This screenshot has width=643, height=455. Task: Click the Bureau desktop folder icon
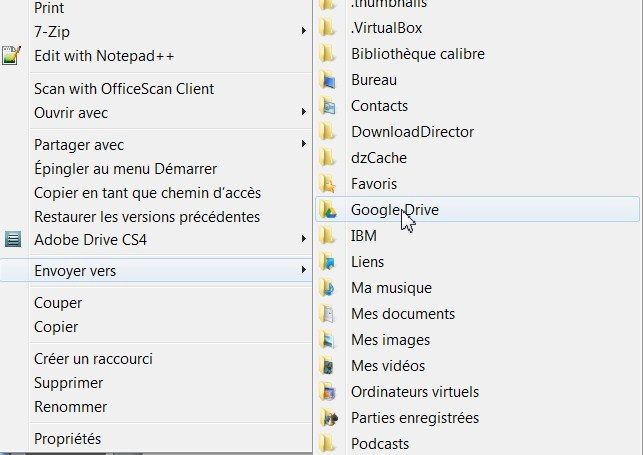click(x=328, y=80)
